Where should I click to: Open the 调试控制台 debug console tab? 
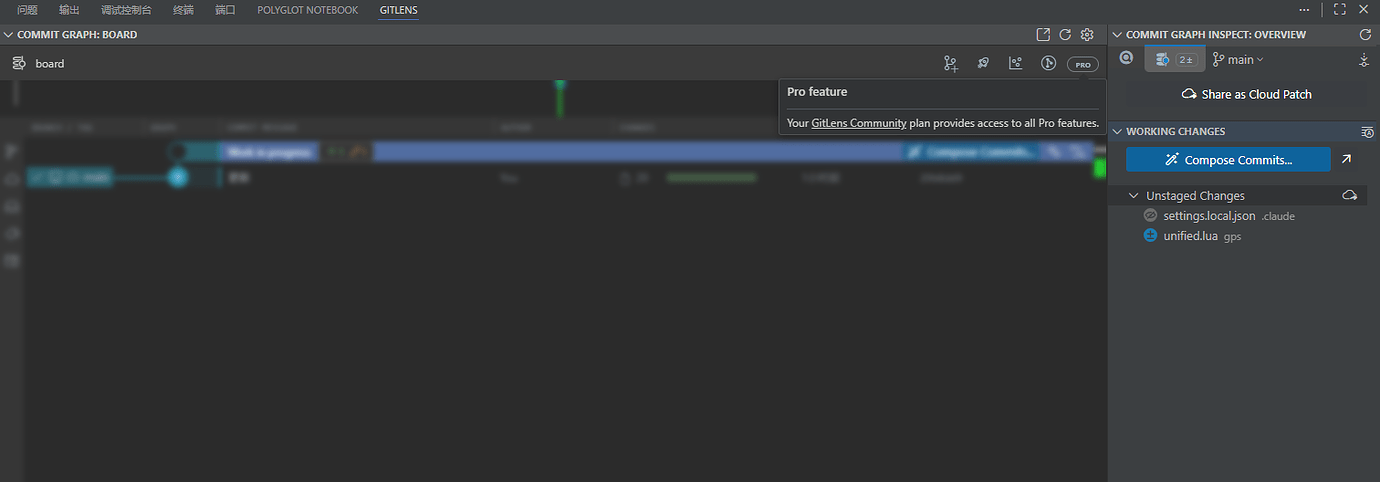click(126, 10)
